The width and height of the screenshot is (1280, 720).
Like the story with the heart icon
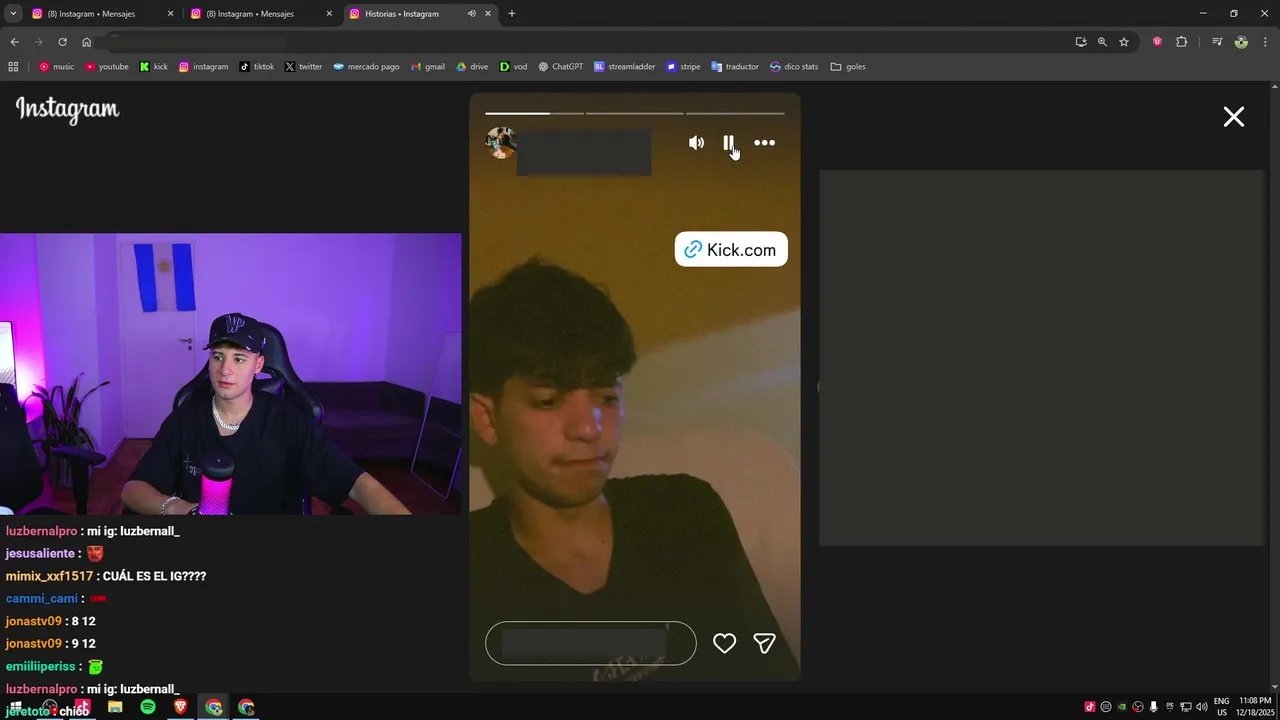(x=724, y=643)
